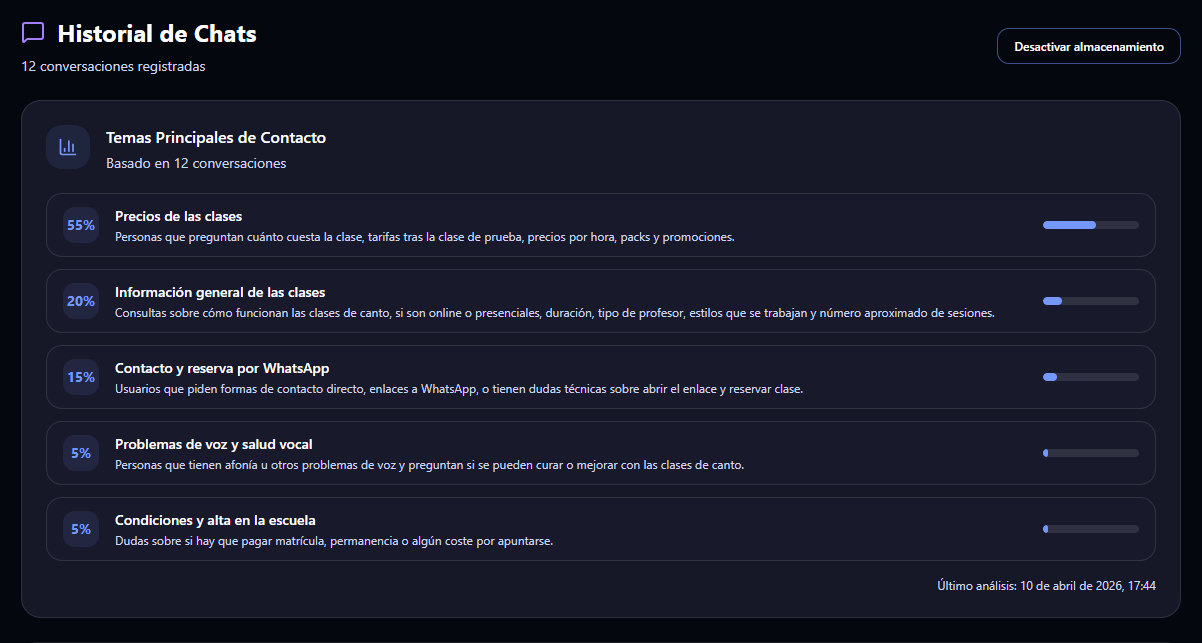
Task: Click the Desactivar almacenamiento button
Action: tap(1089, 46)
